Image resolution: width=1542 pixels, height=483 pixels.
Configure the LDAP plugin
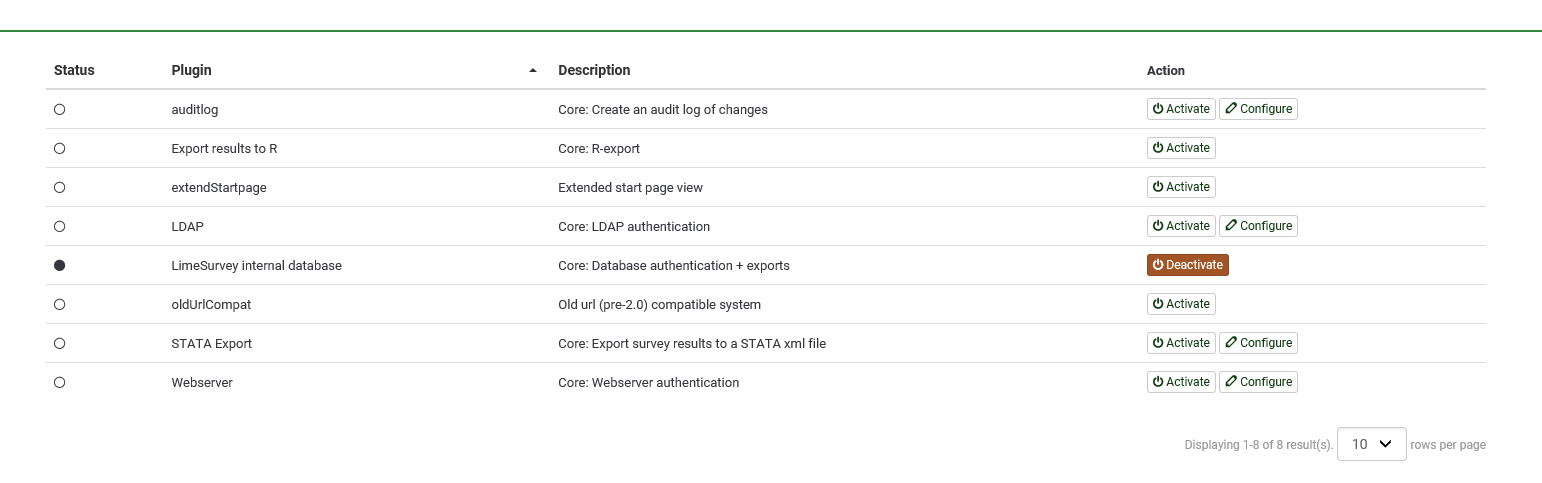pyautogui.click(x=1258, y=226)
